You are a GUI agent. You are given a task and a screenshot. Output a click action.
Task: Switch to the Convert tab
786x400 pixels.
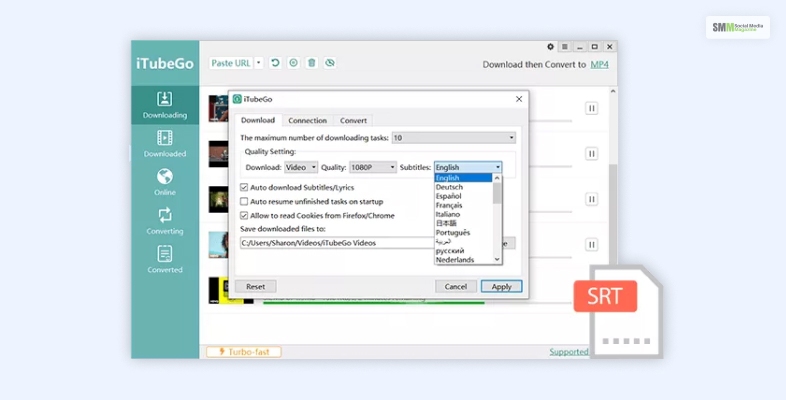point(353,121)
